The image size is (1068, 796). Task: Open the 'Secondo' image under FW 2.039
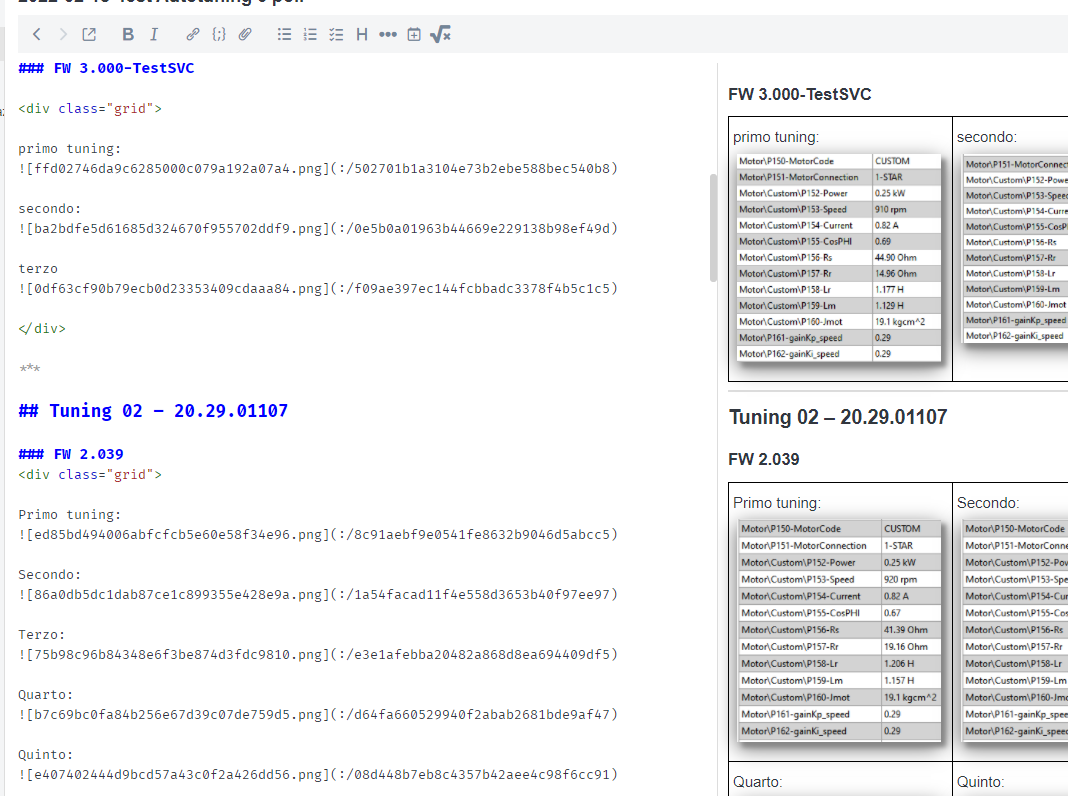click(x=1015, y=630)
